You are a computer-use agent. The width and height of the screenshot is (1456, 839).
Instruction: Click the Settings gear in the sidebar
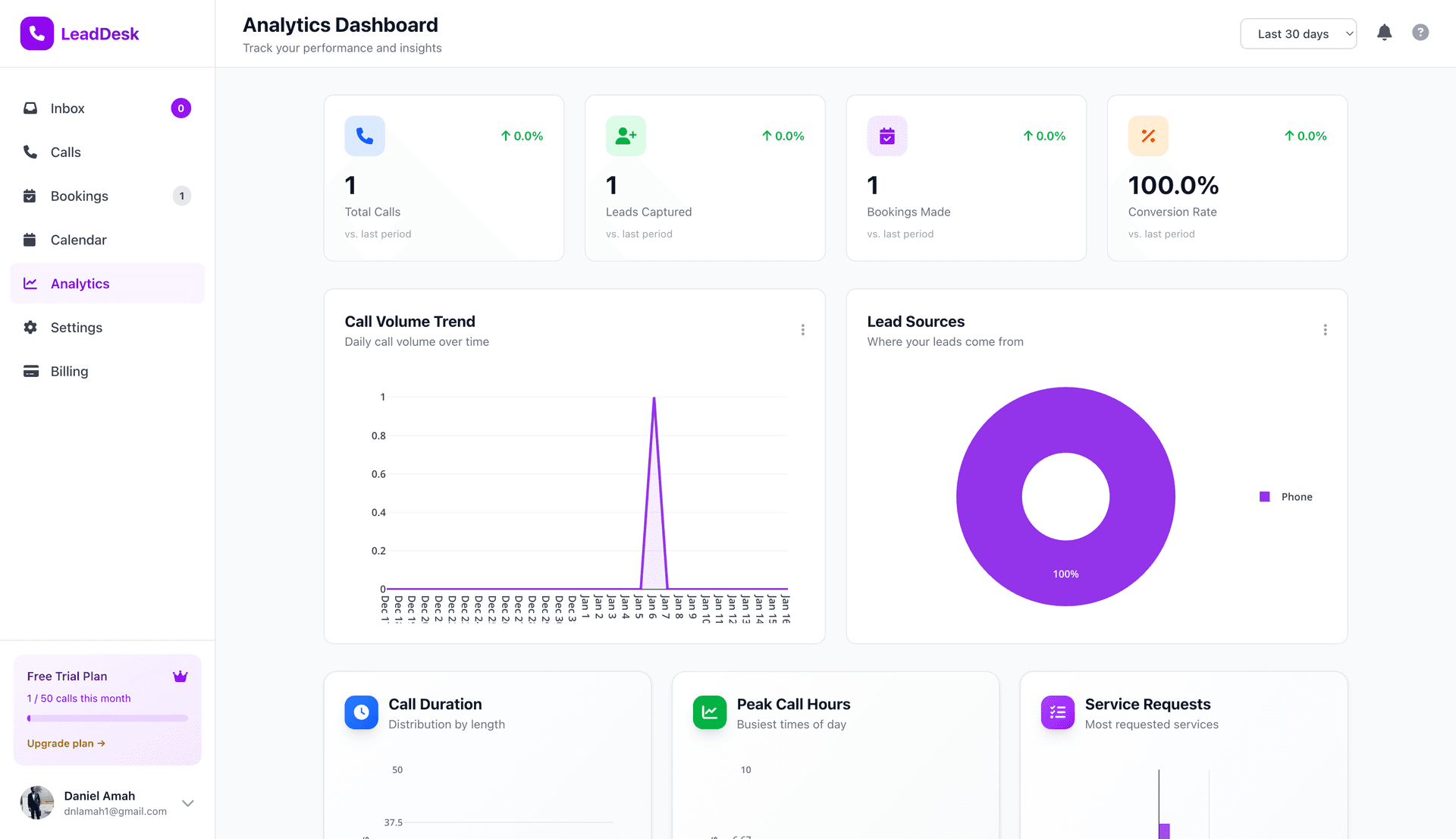tap(30, 327)
